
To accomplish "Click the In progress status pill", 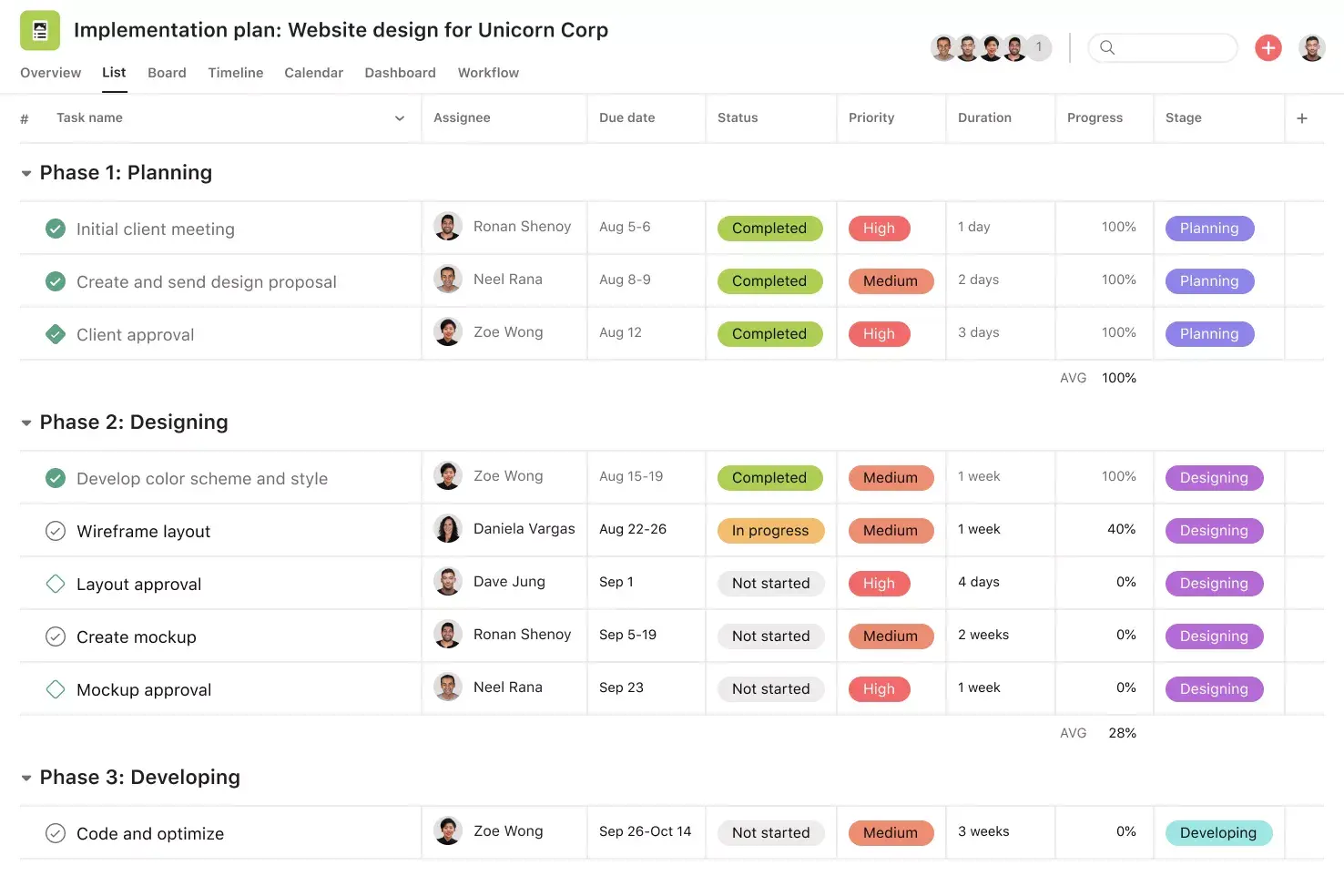I will [x=770, y=530].
